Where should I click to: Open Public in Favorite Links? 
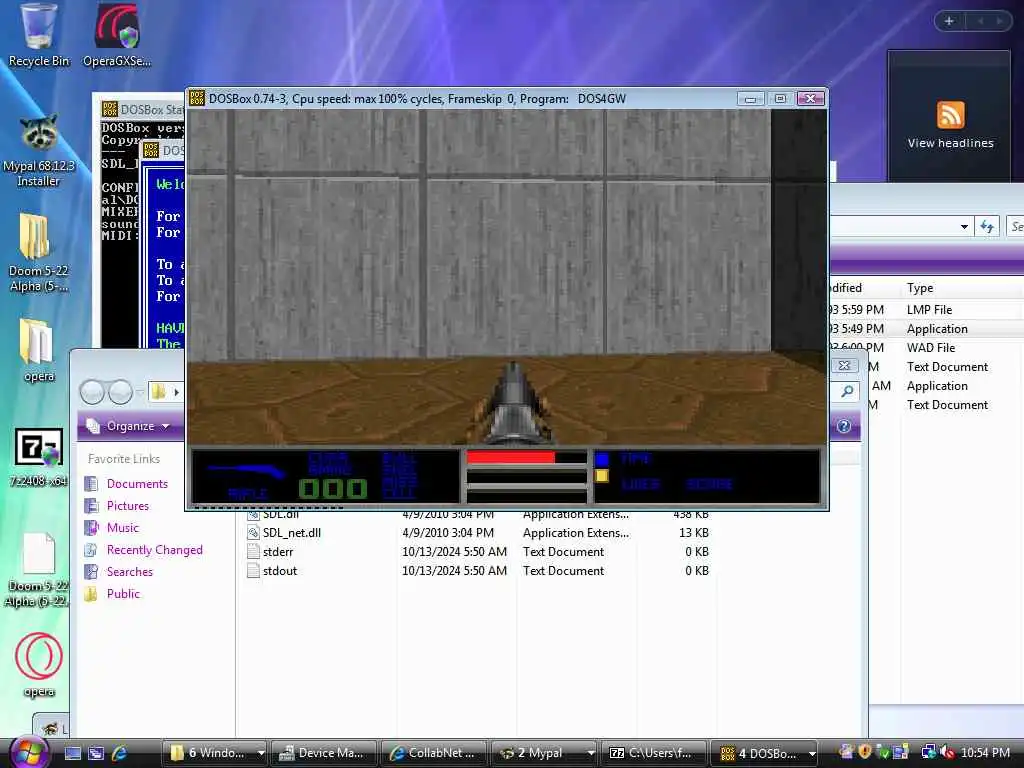coord(123,594)
